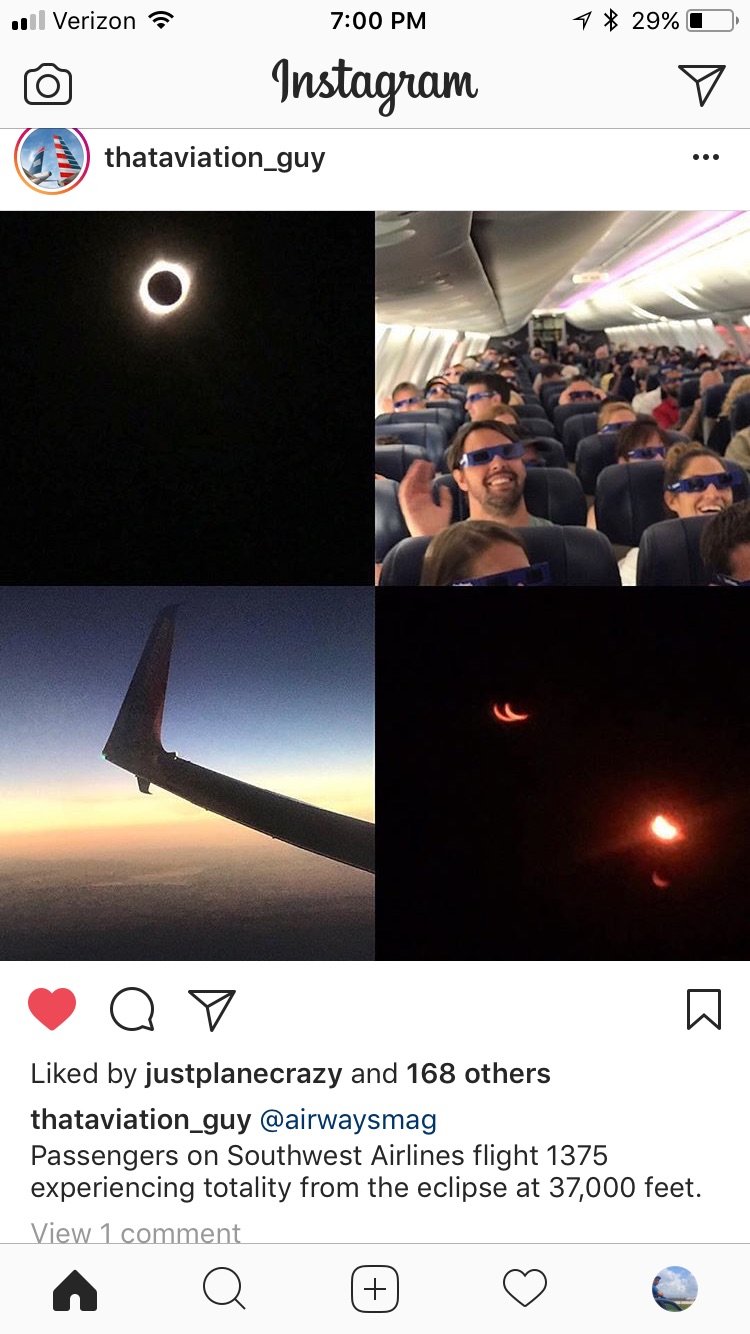Open justplanecrazy in the likes line
The width and height of the screenshot is (750, 1334).
[244, 1074]
